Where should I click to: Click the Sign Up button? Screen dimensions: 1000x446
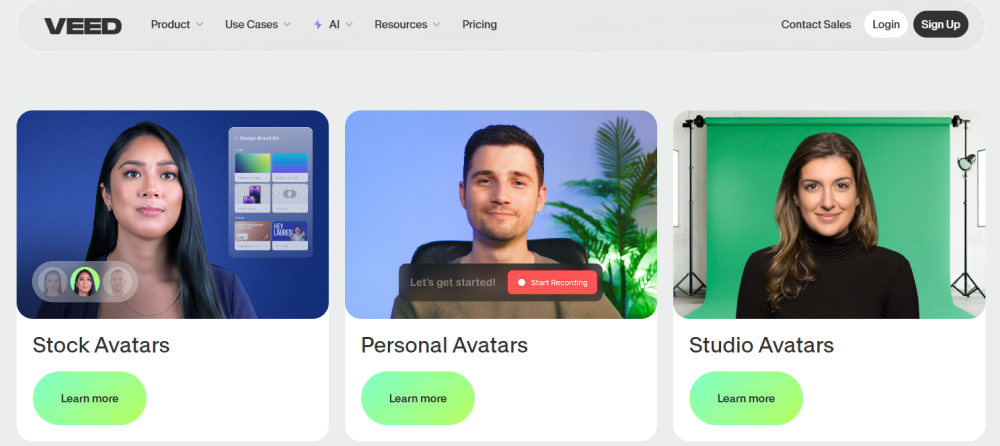click(x=941, y=24)
